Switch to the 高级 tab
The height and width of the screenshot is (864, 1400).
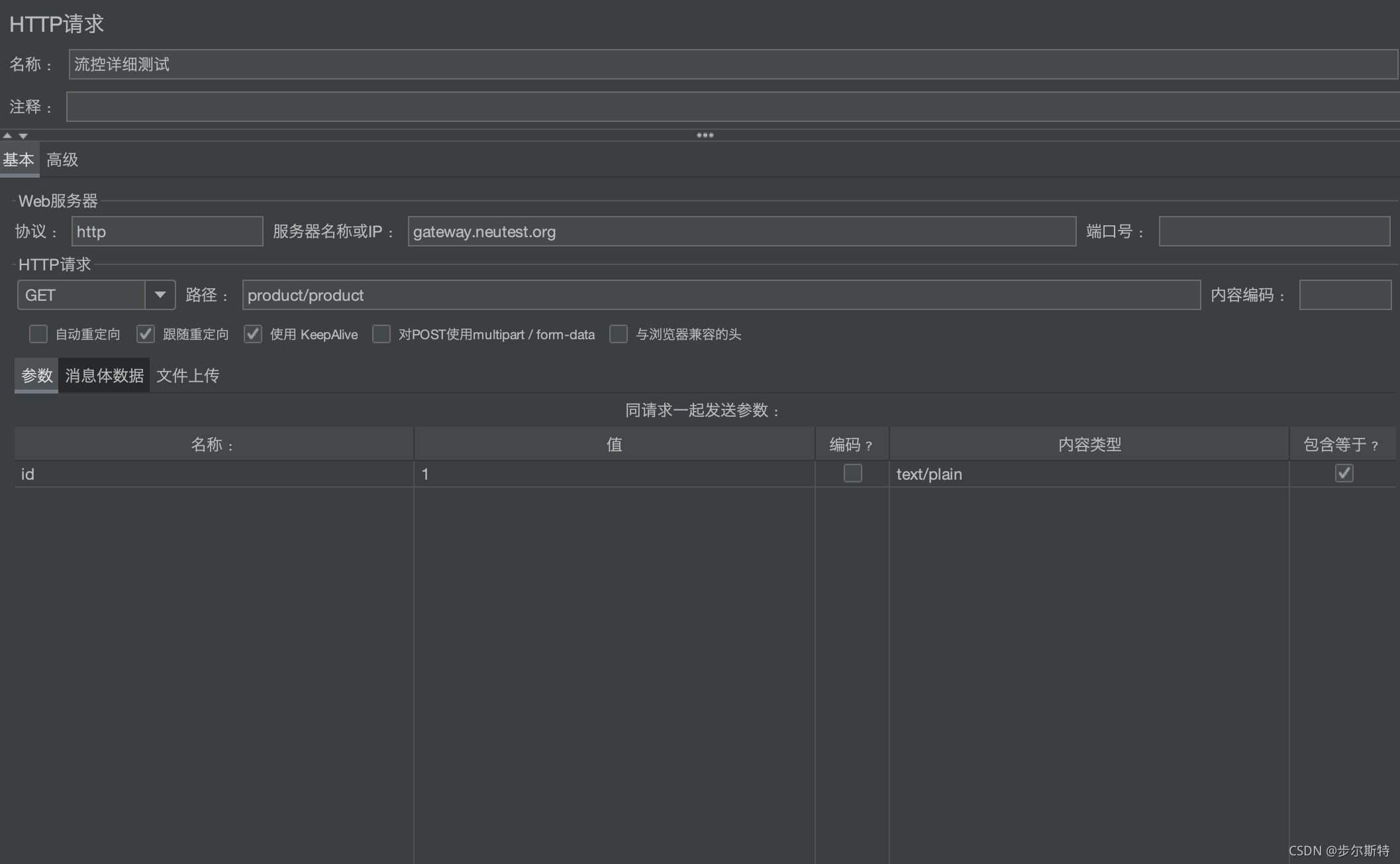62,160
